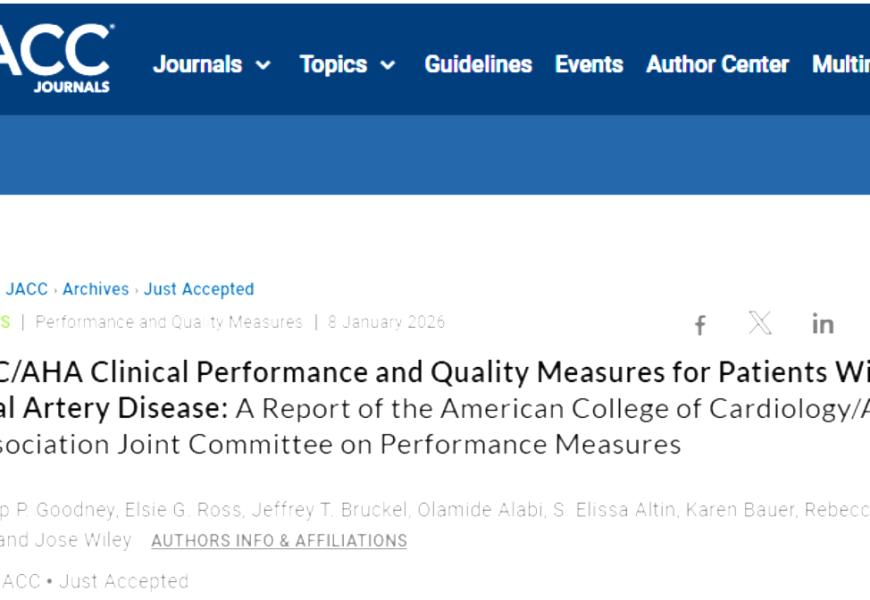Navigate to the Archives breadcrumb
This screenshot has width=870, height=600.
pyautogui.click(x=96, y=289)
